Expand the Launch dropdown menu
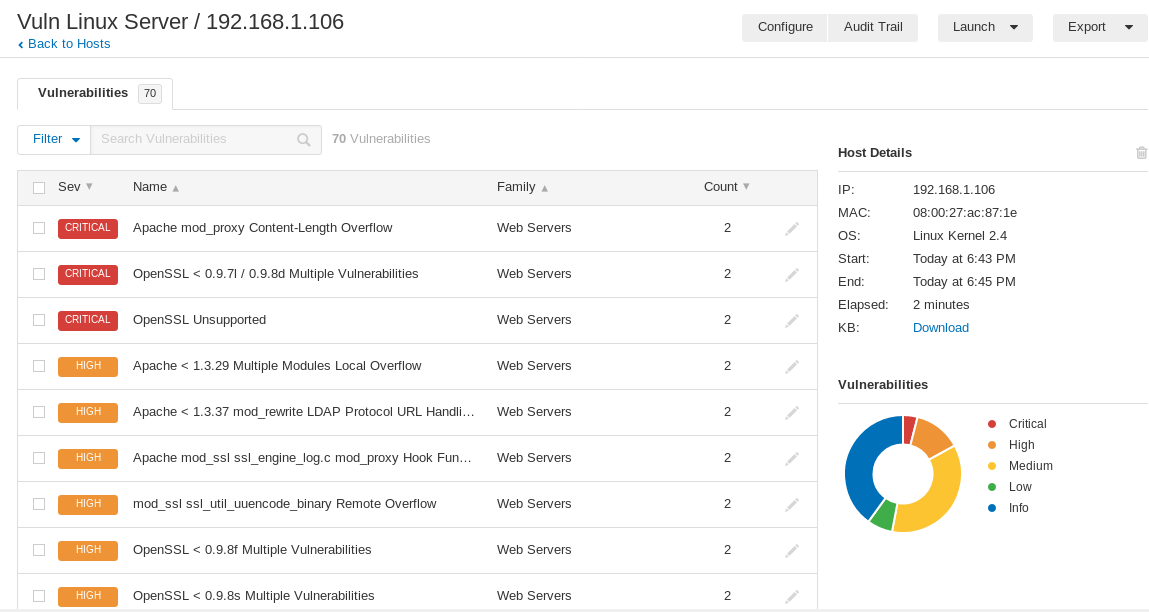The width and height of the screenshot is (1149, 612). tap(984, 28)
